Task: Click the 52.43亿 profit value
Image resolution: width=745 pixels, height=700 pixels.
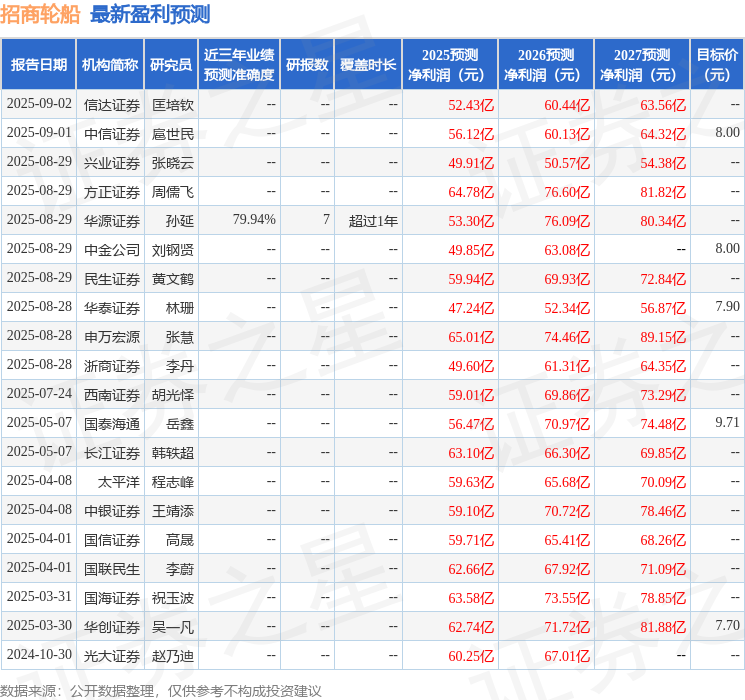Action: [x=471, y=105]
